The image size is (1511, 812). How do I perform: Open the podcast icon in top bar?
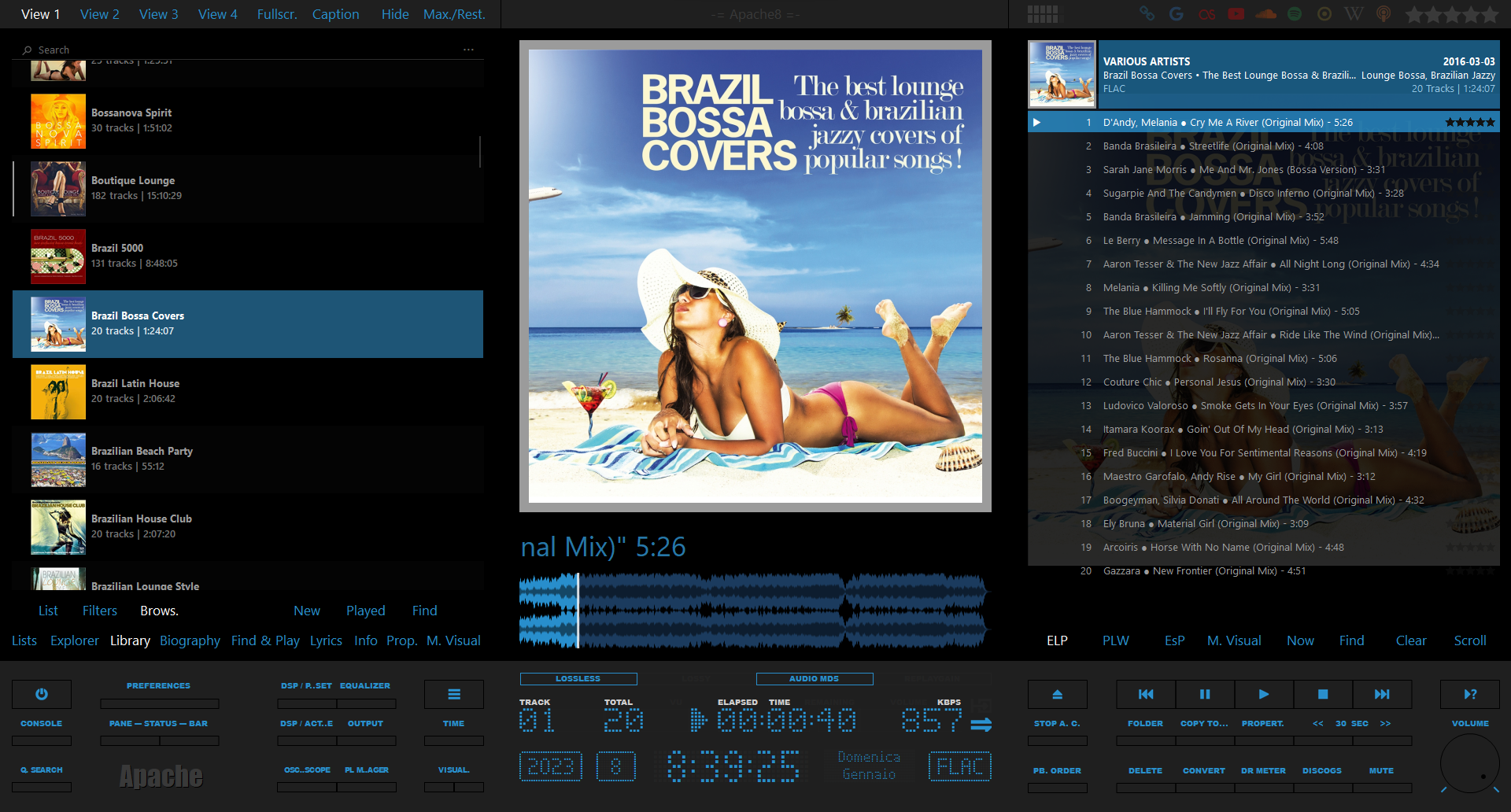click(x=1384, y=13)
